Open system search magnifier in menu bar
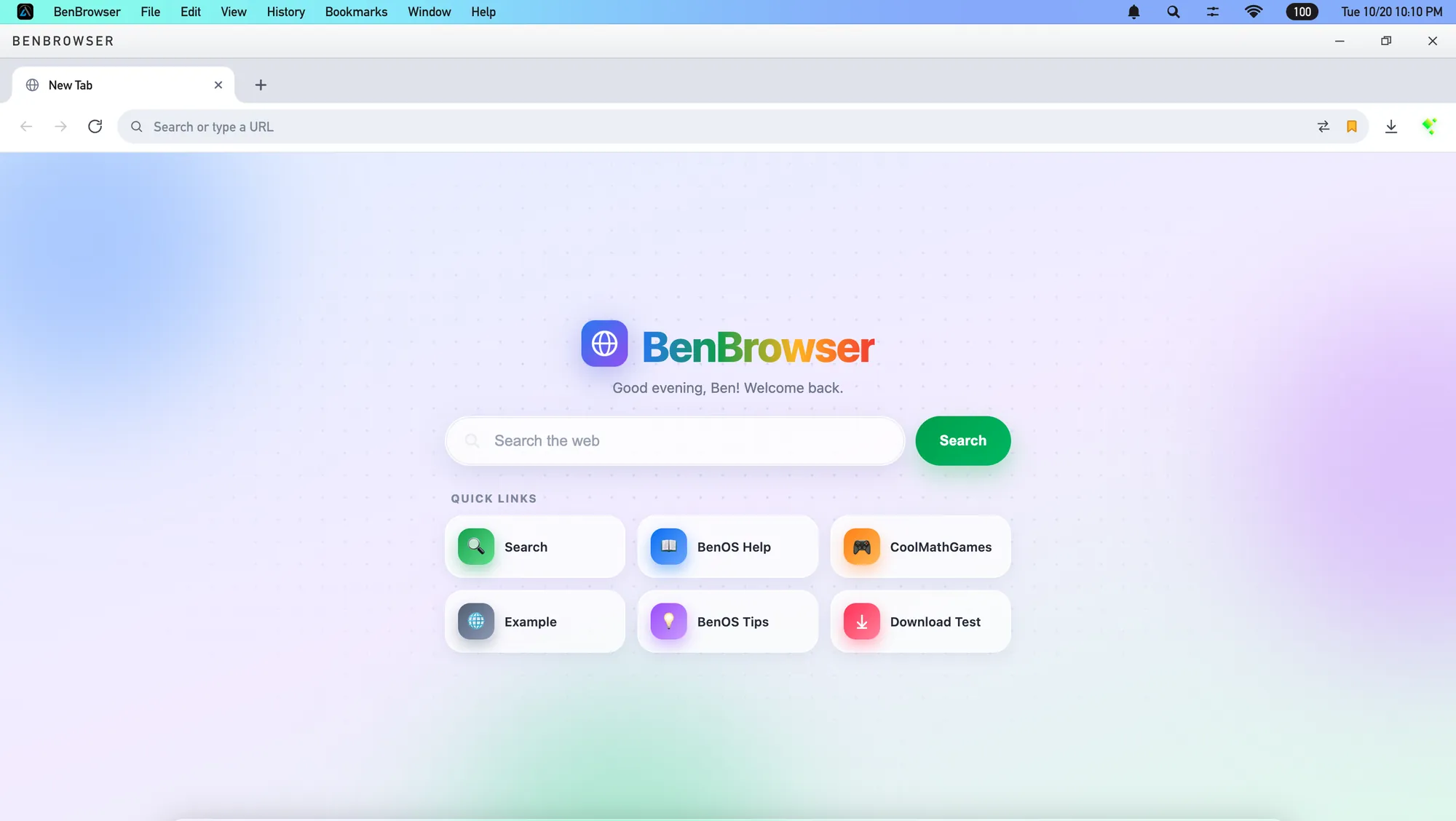 point(1174,12)
